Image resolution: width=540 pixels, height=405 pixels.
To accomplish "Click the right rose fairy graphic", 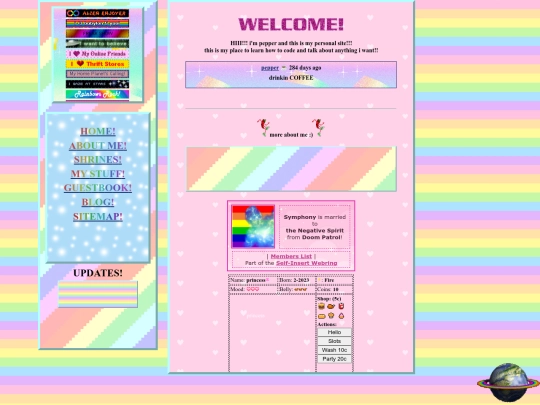I will 319,127.
